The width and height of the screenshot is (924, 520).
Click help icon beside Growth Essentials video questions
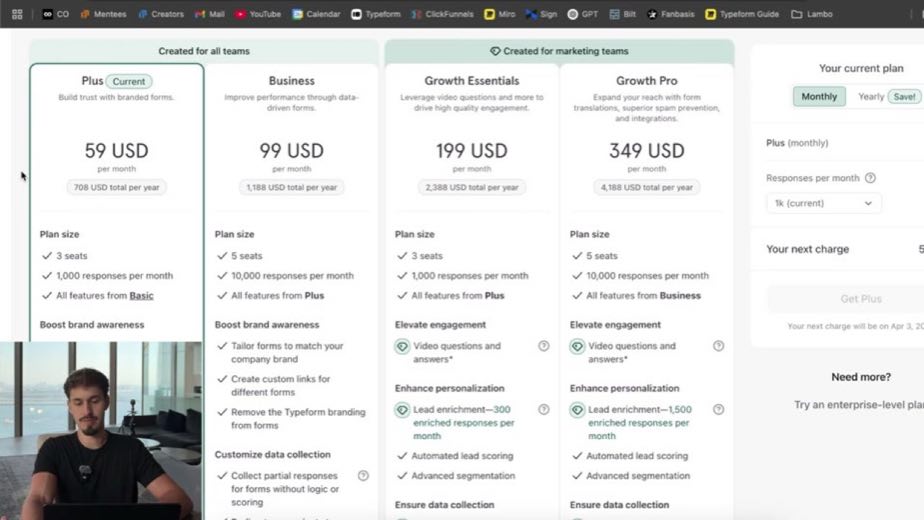point(544,346)
